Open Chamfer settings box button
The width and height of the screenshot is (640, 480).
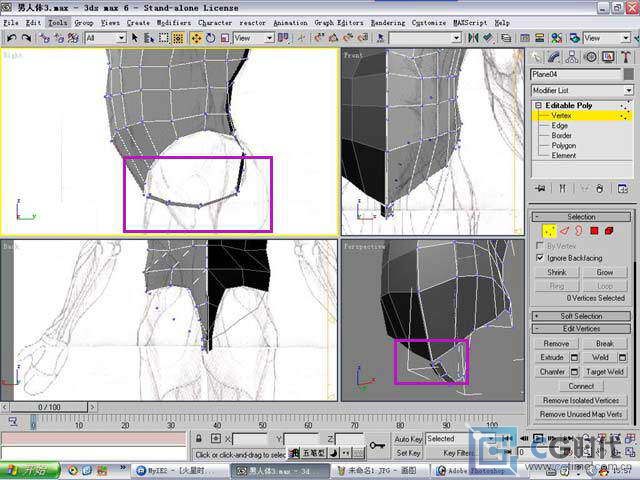(574, 372)
